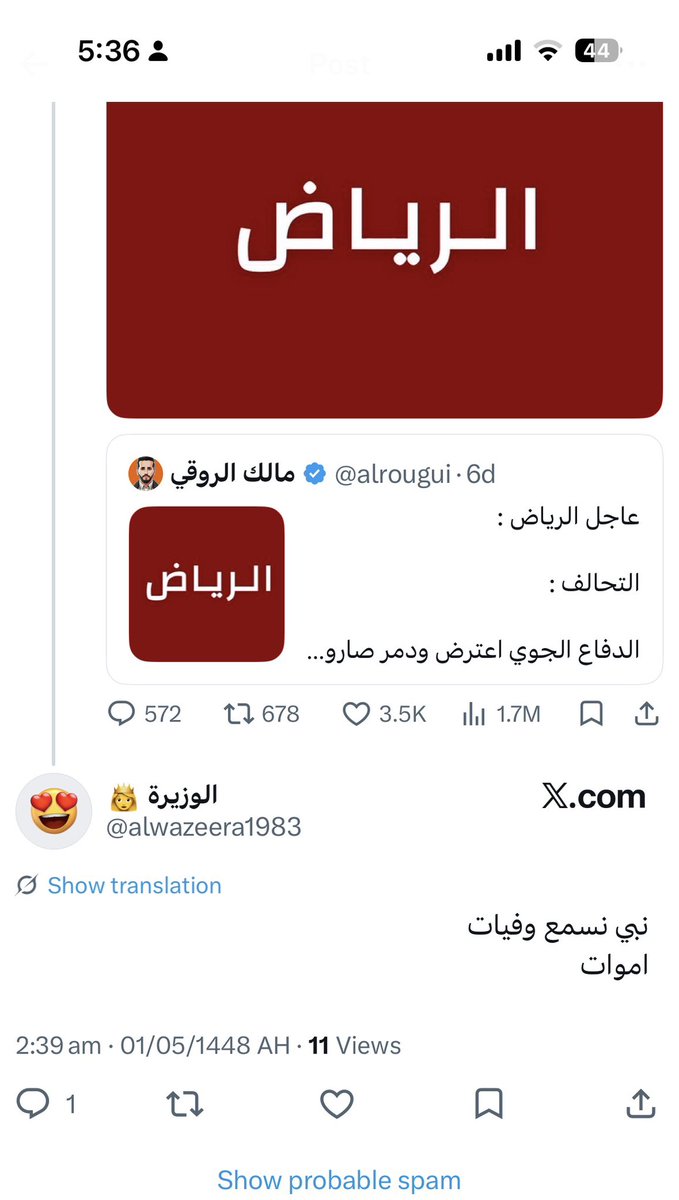Screen dimensions: 679x1200
Task: Tap reply icon with 572 comments
Action: click(x=145, y=714)
